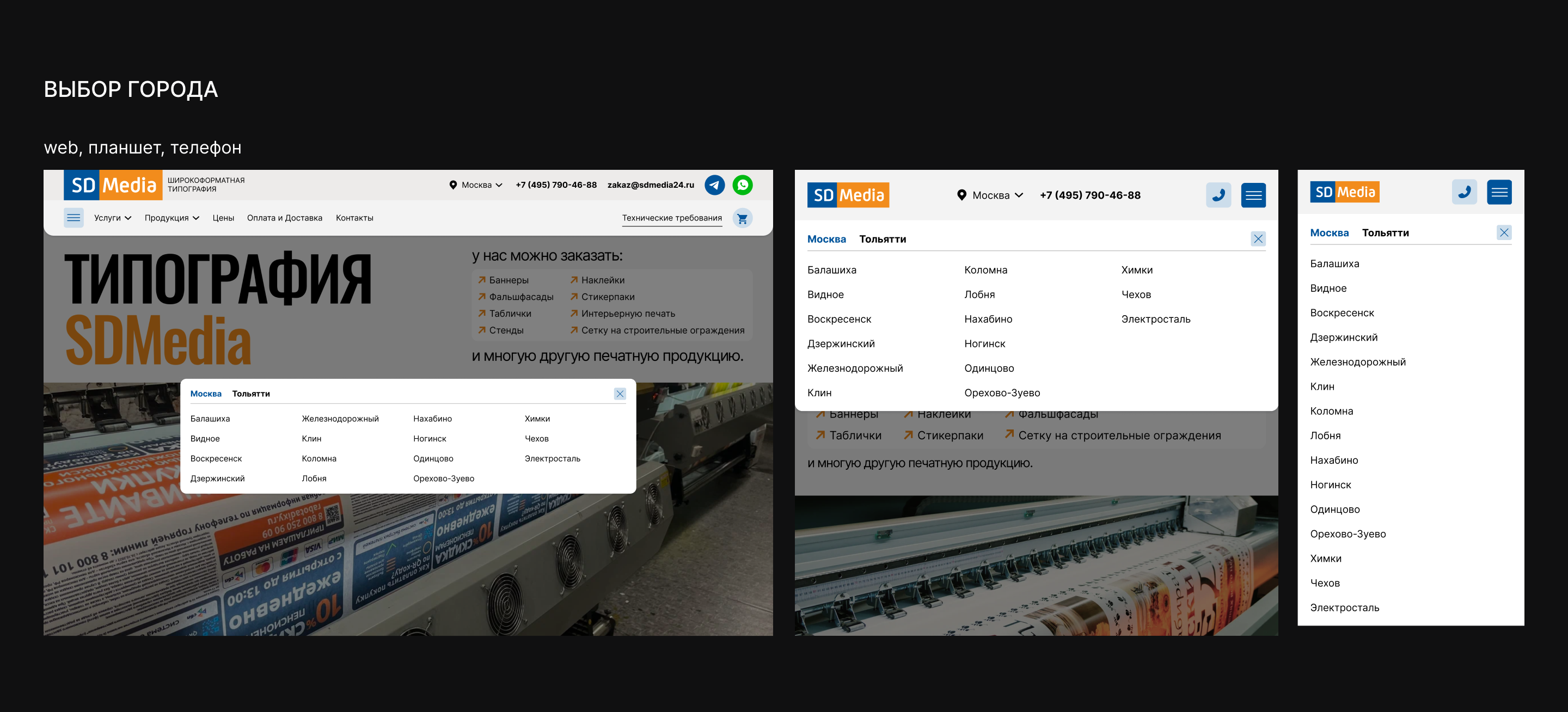Select Электросталь in mobile city list

(1344, 607)
